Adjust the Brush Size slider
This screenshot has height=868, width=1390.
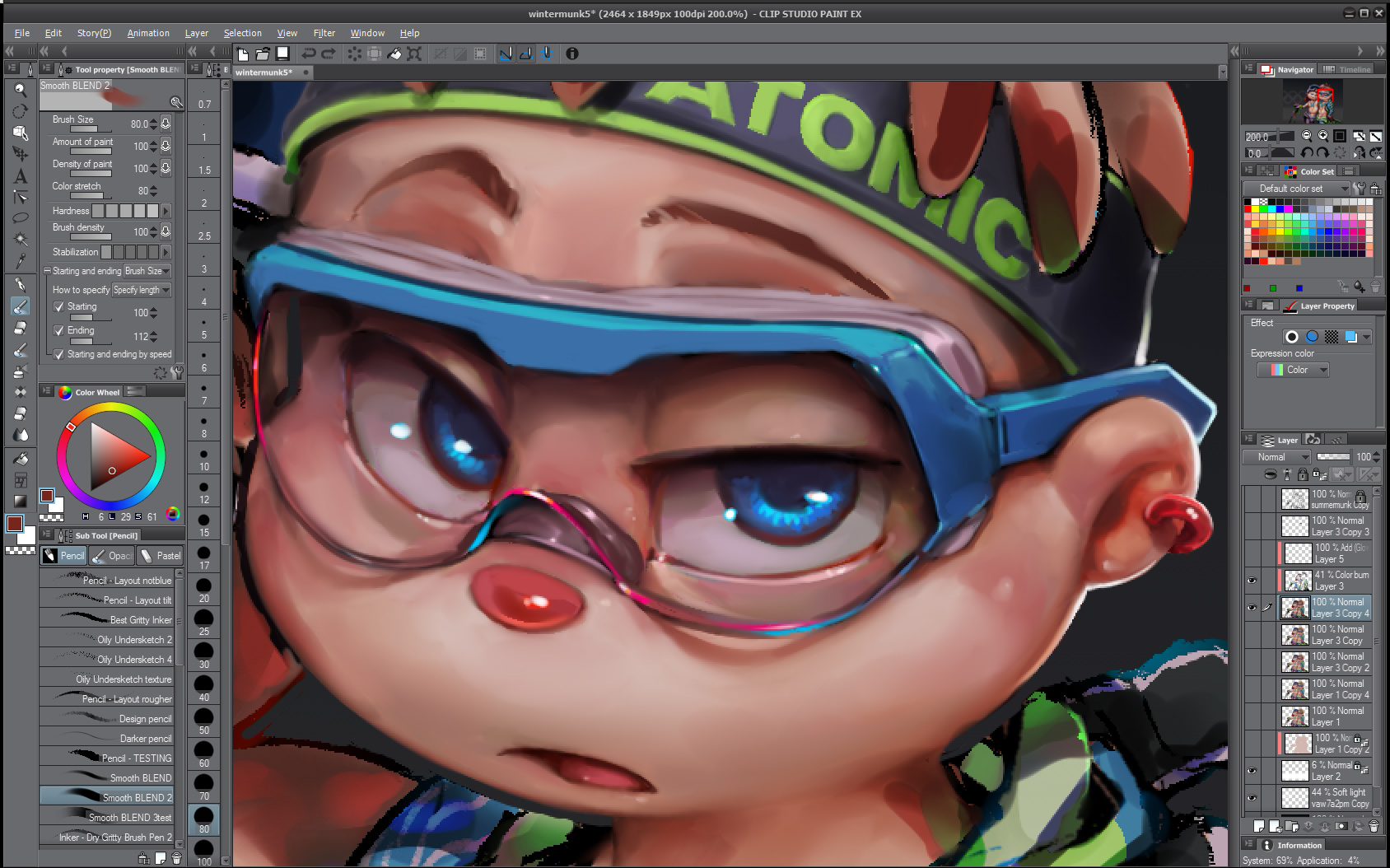click(x=90, y=129)
